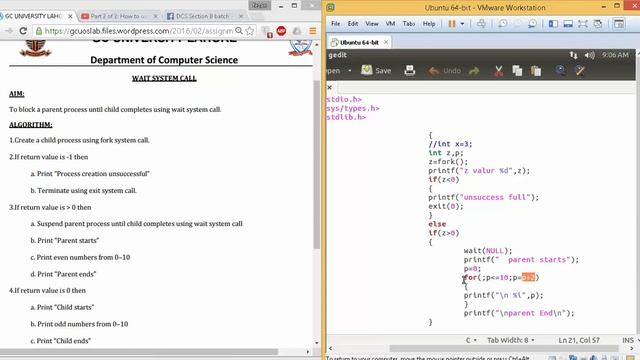640x360 pixels.
Task: Click the gedit Save button
Action: pos(376,71)
